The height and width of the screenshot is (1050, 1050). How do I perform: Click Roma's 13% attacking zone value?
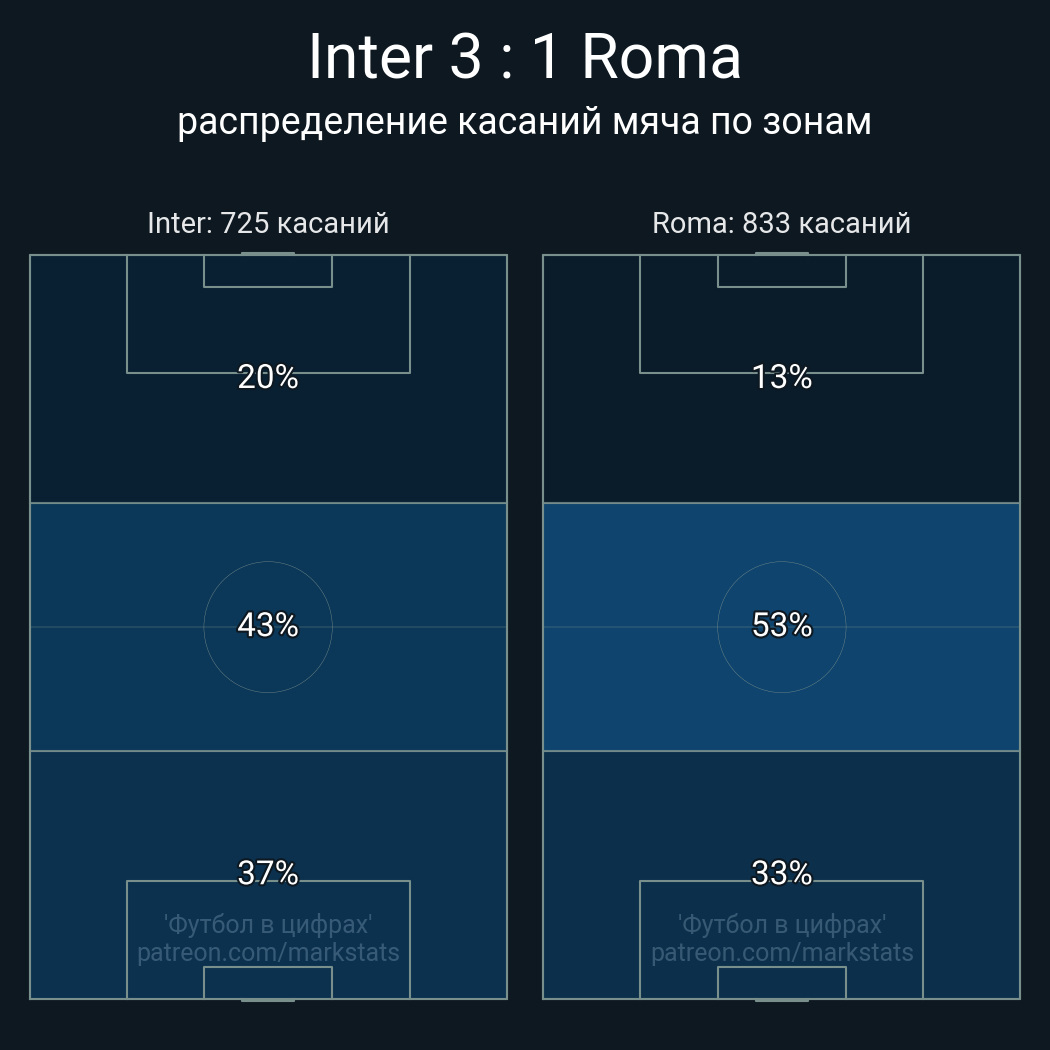tap(781, 377)
